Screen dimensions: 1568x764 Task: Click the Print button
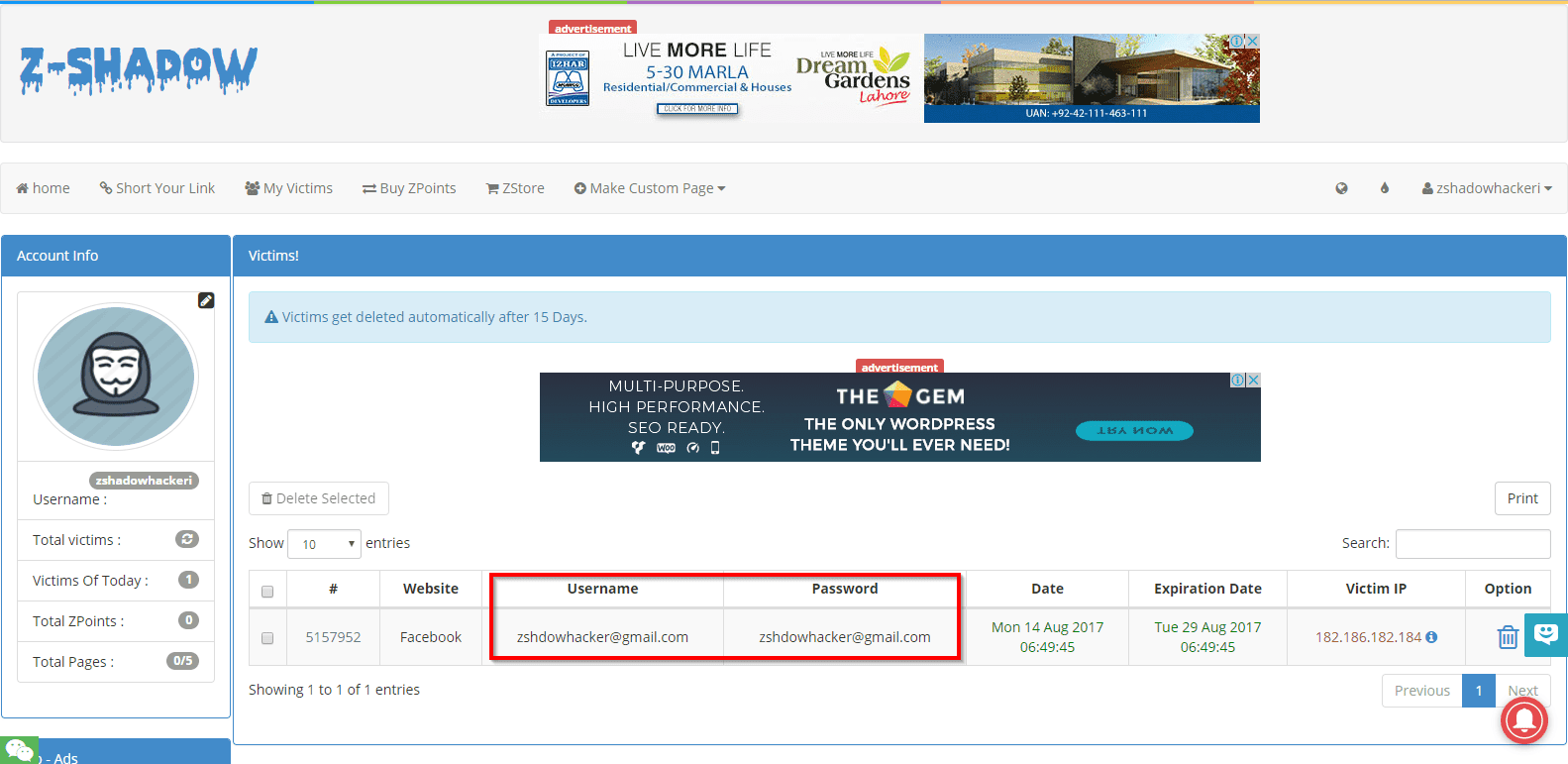point(1522,498)
